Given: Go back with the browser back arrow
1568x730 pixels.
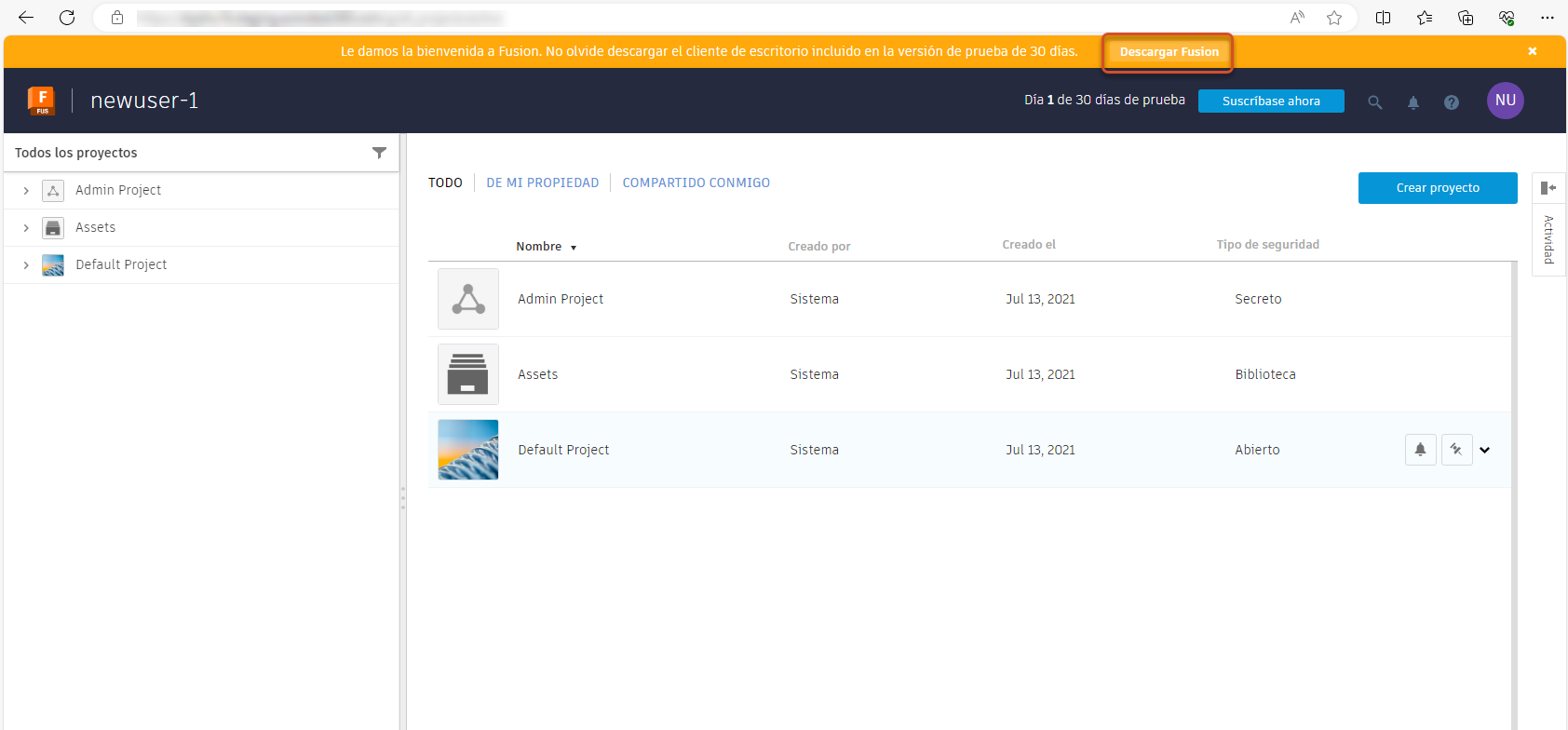Looking at the screenshot, I should (26, 18).
